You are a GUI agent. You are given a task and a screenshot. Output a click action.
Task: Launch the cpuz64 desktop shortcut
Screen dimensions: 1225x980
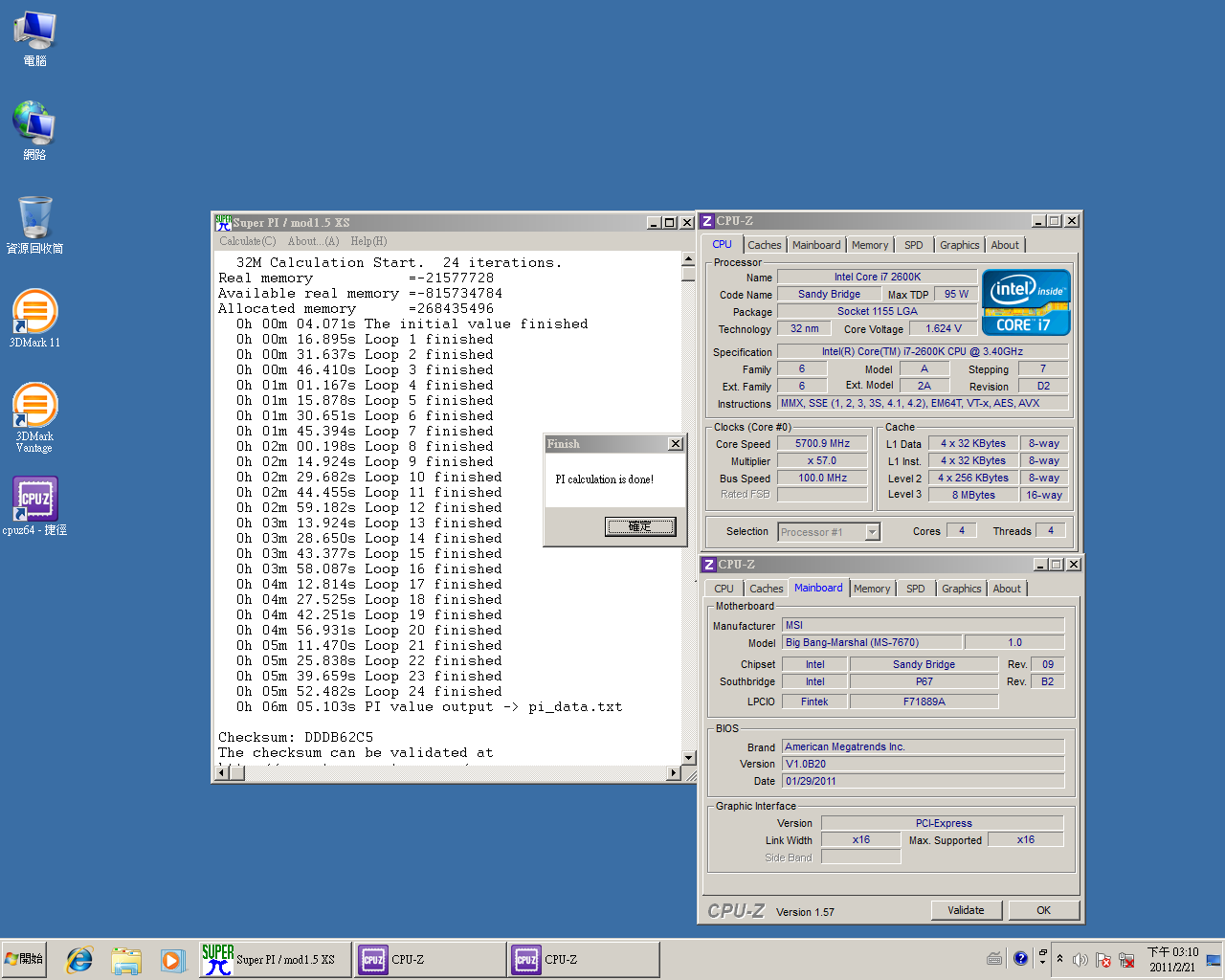pos(34,505)
